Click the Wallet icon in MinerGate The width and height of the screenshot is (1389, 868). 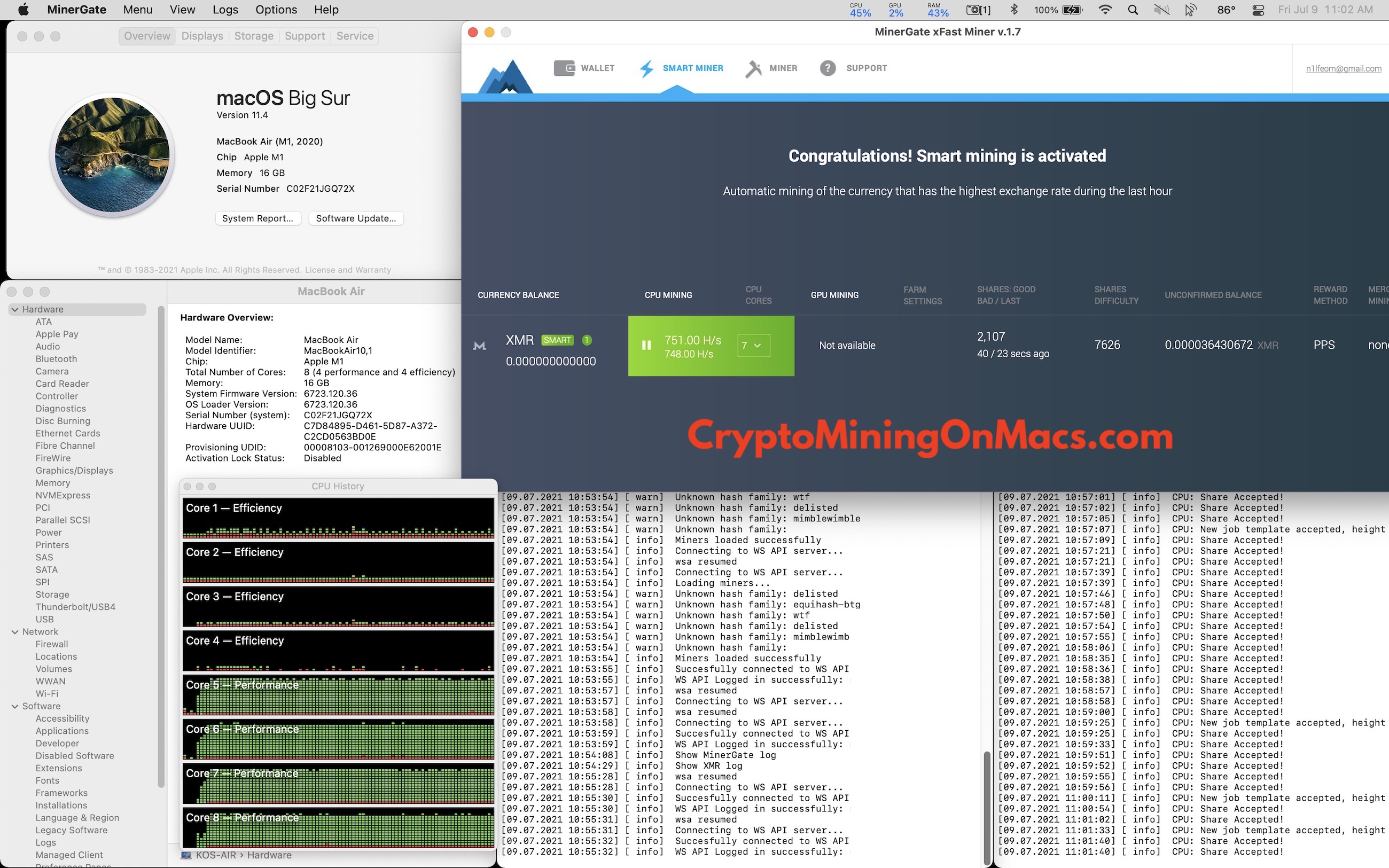[x=564, y=68]
